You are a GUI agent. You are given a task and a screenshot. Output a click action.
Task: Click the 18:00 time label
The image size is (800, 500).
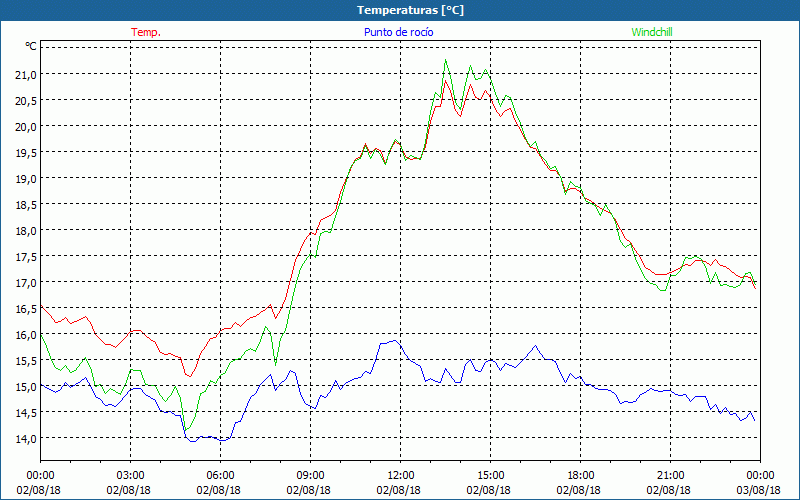tap(581, 476)
